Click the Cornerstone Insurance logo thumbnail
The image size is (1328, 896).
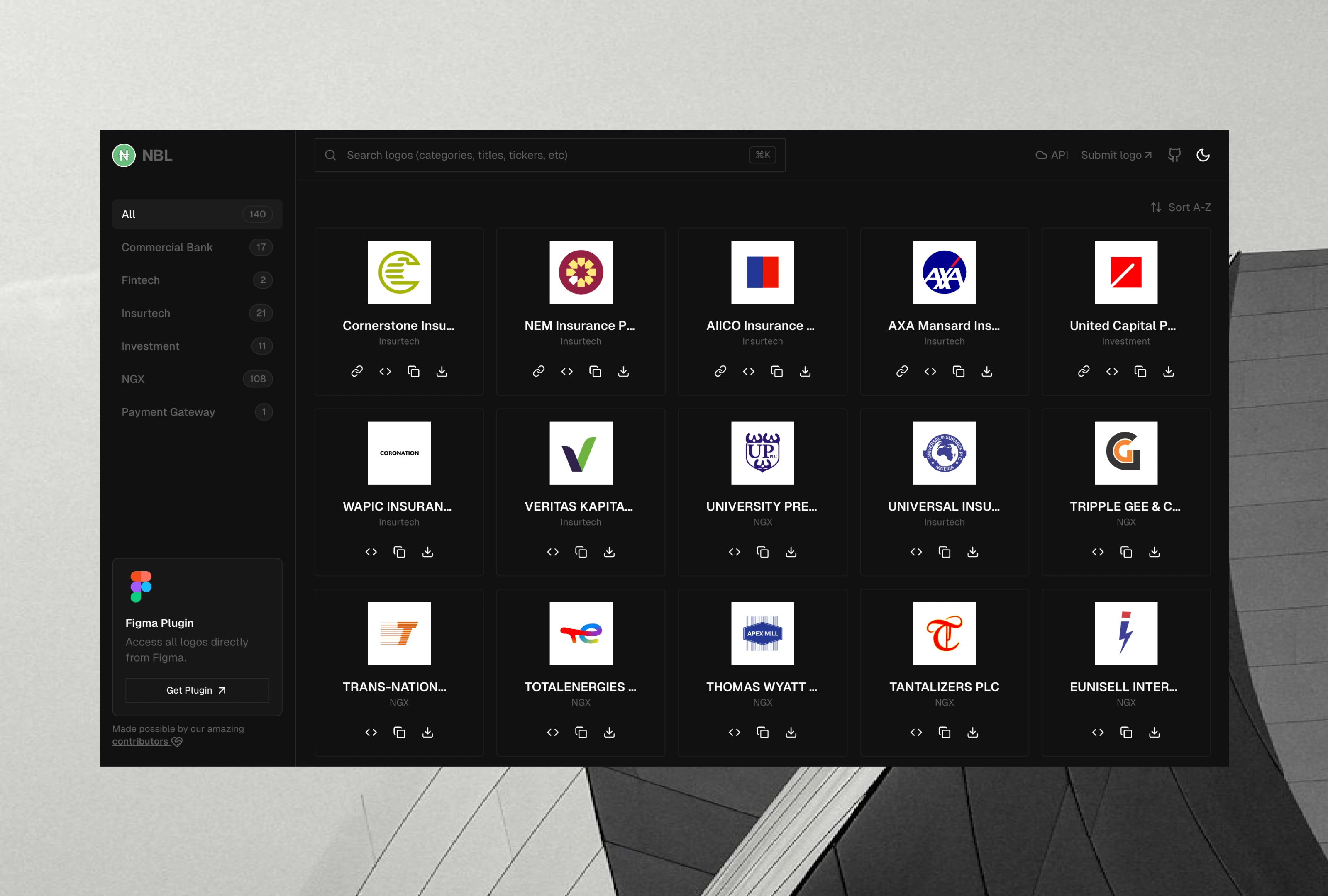click(x=399, y=273)
